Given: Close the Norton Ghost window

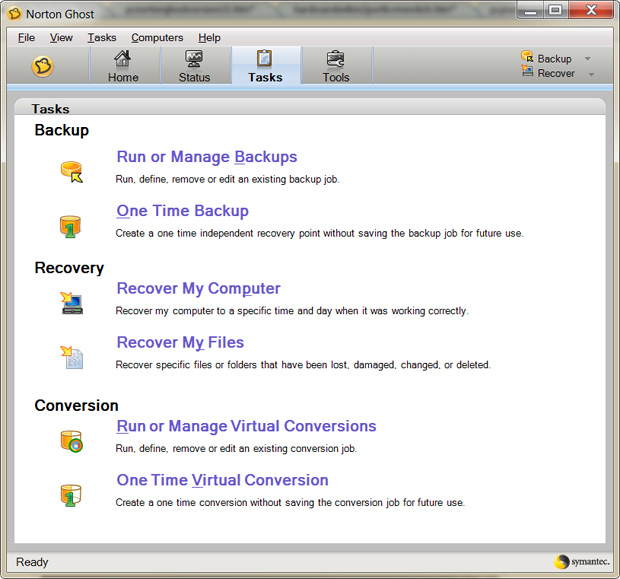Looking at the screenshot, I should (x=591, y=10).
